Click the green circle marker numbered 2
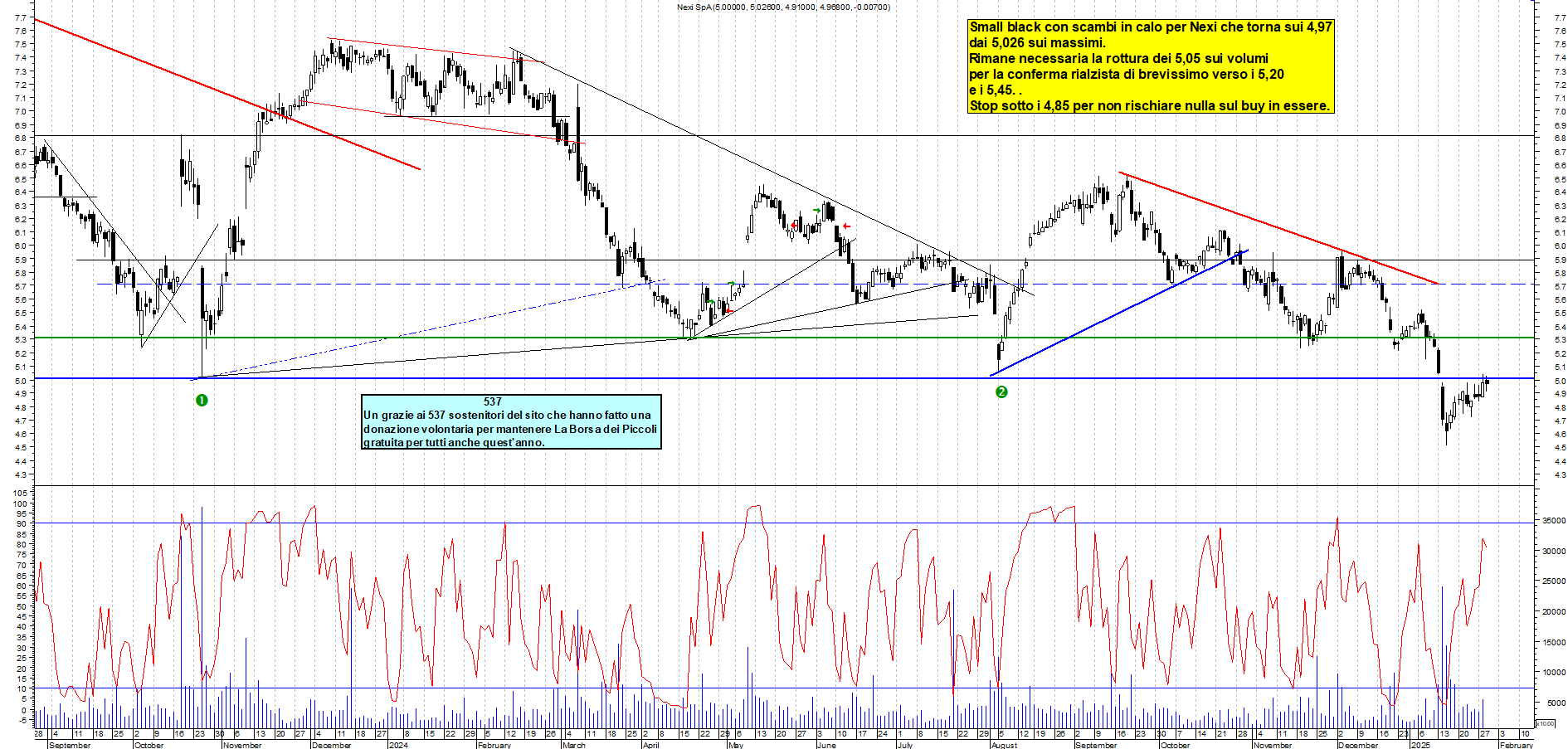Image resolution: width=1568 pixels, height=749 pixels. point(1001,392)
